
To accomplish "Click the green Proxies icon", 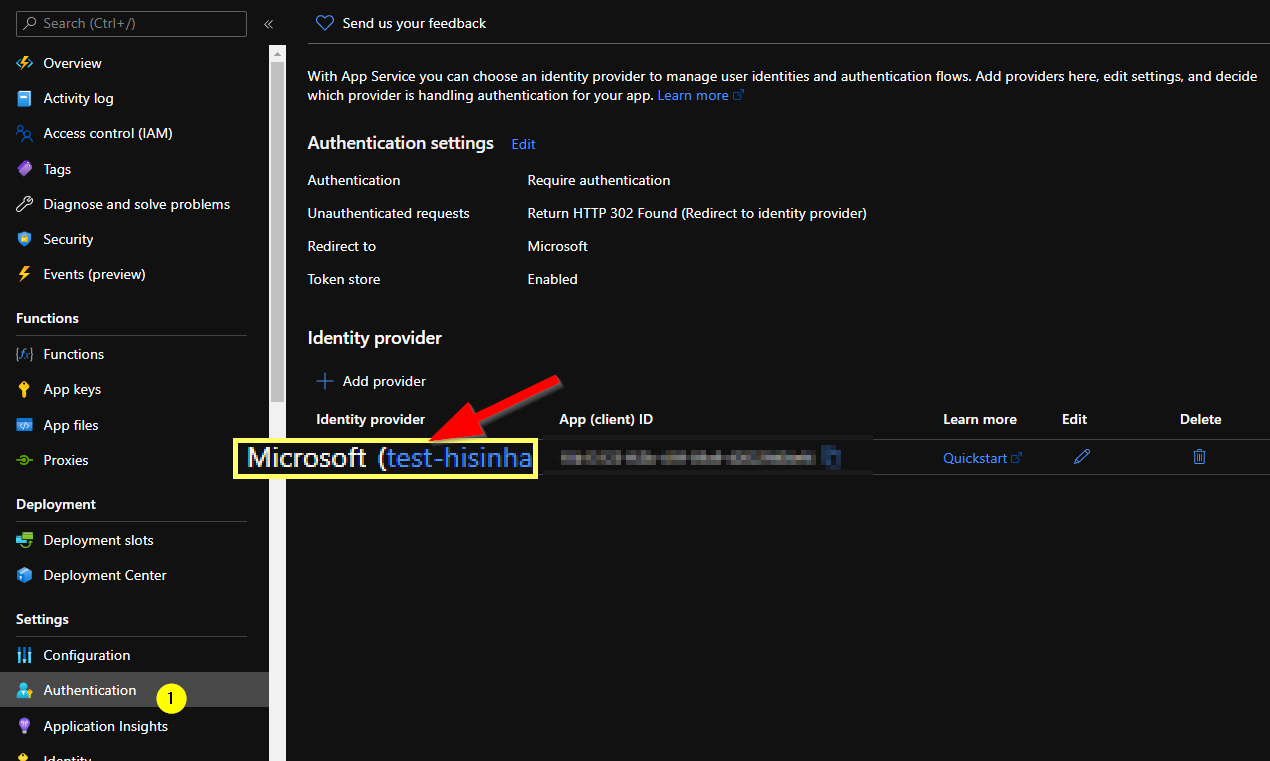I will pos(25,460).
